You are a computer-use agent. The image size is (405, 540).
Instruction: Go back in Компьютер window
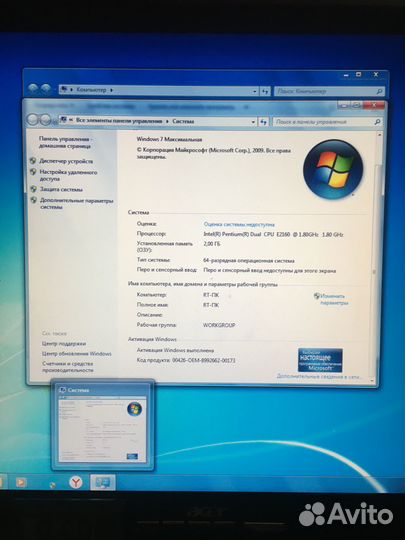tap(33, 89)
